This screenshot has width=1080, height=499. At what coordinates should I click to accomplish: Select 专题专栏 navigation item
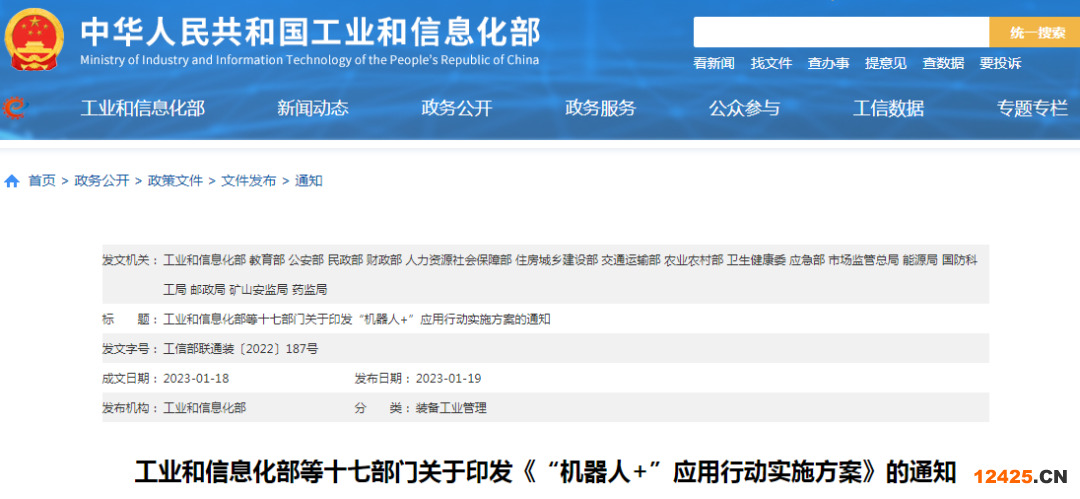pos(1032,108)
